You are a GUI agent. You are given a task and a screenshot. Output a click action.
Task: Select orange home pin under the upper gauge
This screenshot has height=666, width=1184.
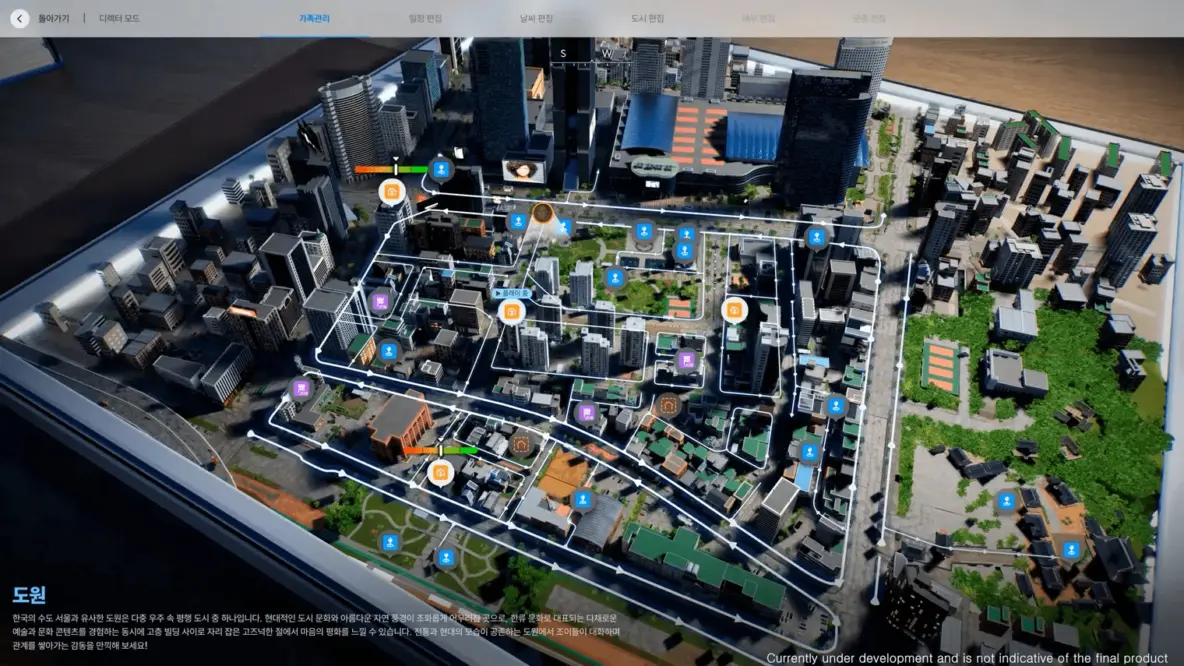(391, 192)
